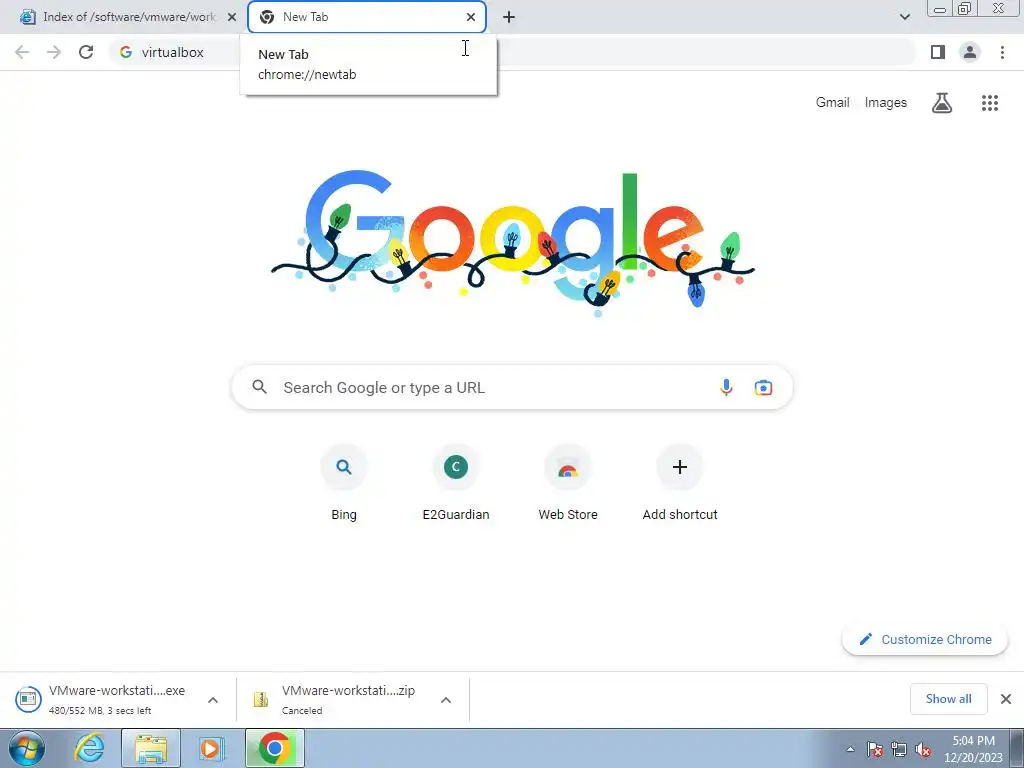Open the Web Store shortcut
The image size is (1024, 768).
568,483
